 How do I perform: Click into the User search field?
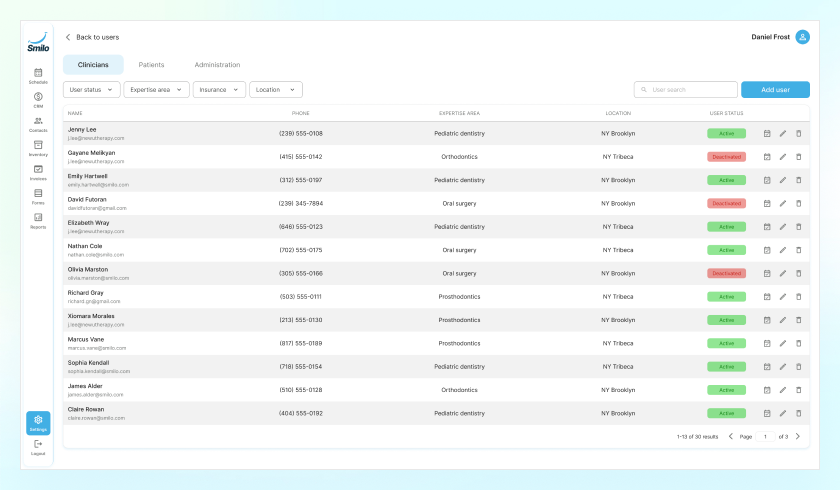point(686,89)
